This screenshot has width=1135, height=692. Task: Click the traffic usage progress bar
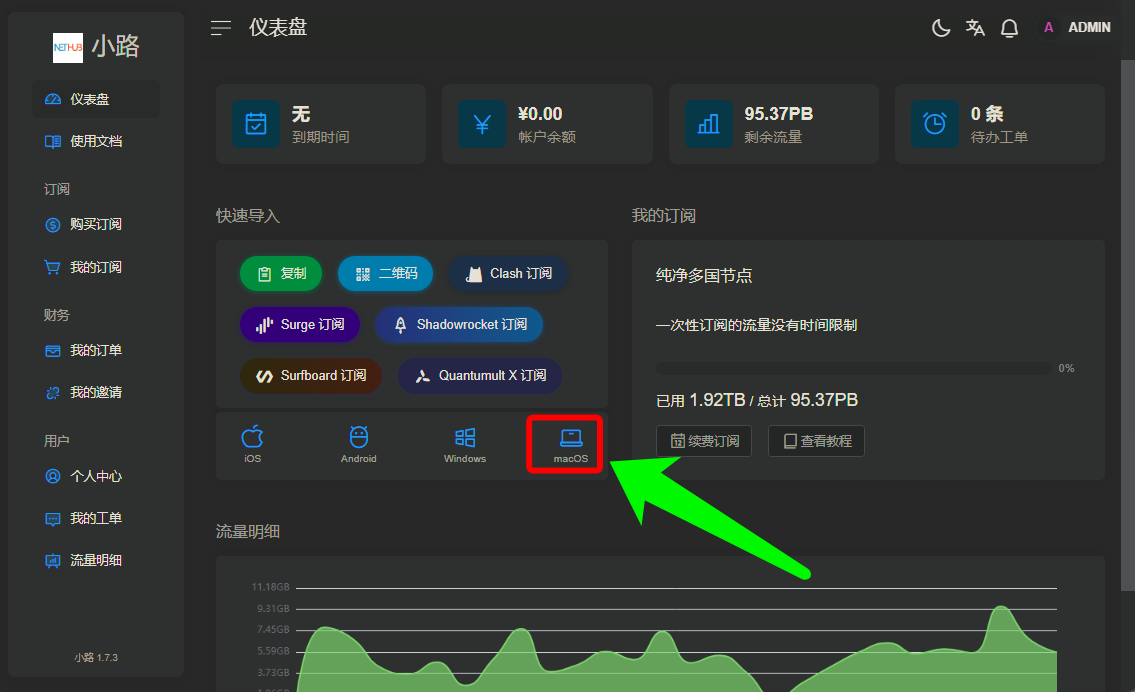[x=853, y=368]
